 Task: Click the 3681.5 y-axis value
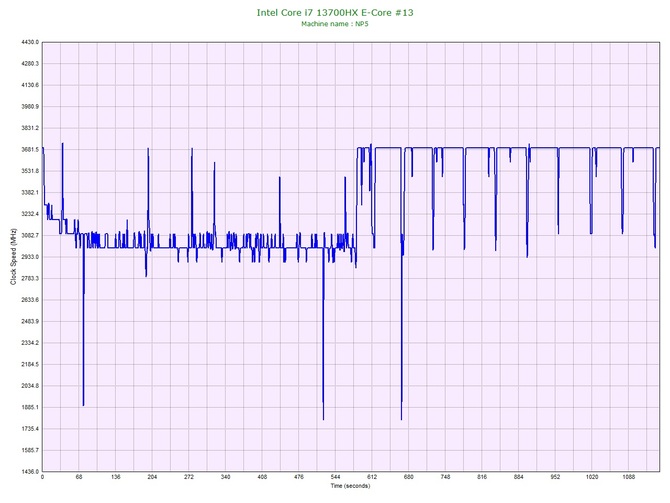30,150
